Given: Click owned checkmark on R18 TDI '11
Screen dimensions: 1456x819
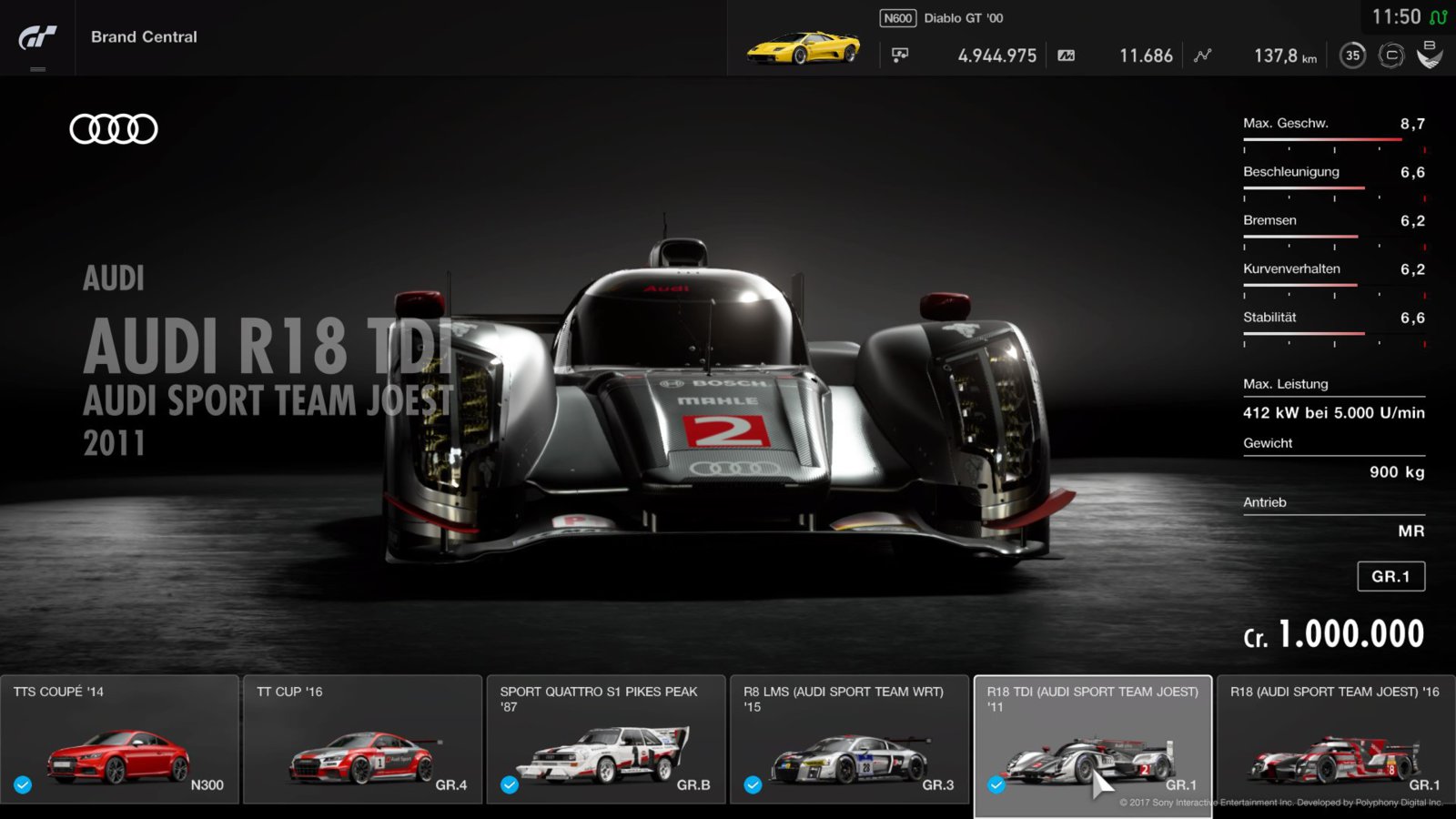Looking at the screenshot, I should click(x=996, y=784).
